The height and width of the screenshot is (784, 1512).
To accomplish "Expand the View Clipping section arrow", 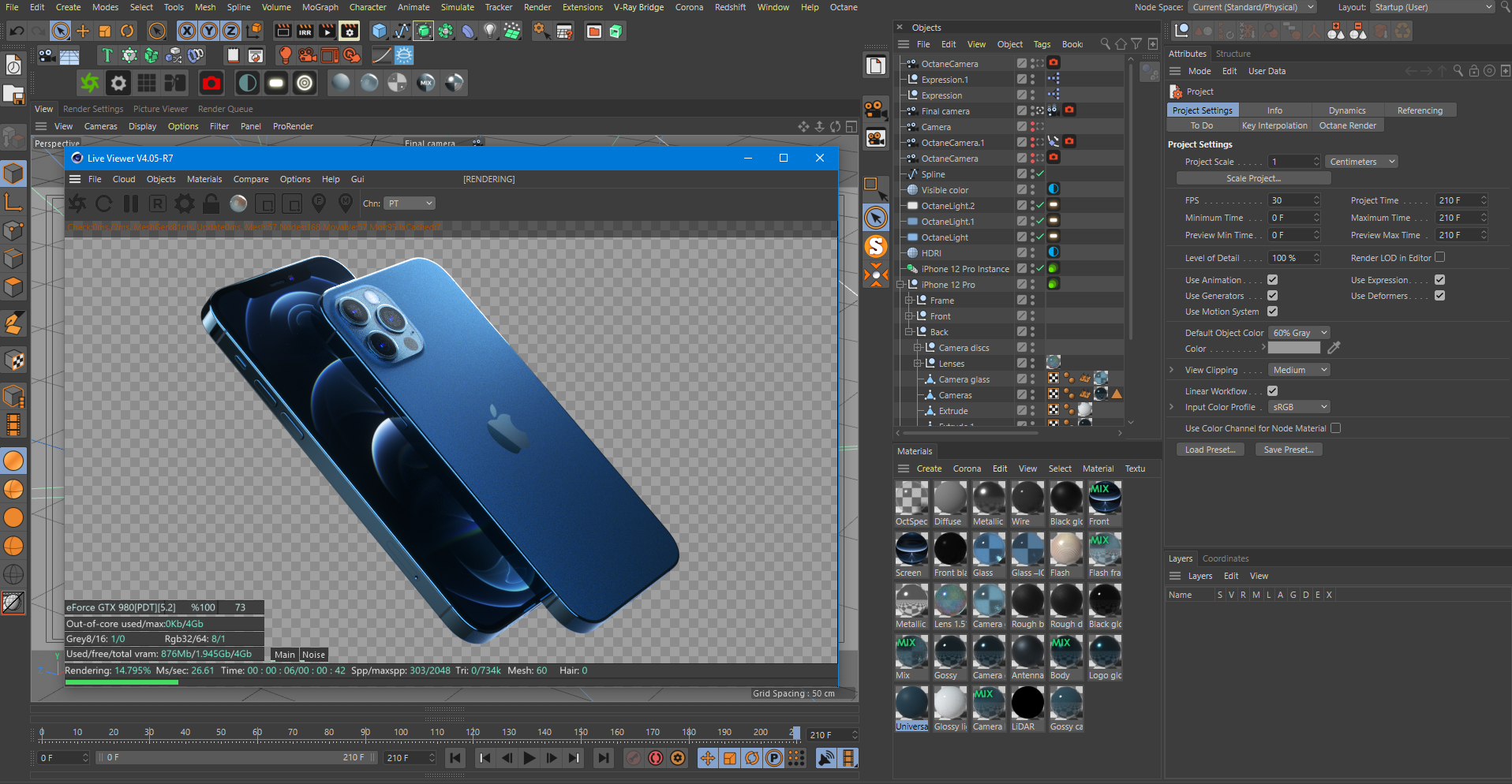I will pyautogui.click(x=1172, y=370).
